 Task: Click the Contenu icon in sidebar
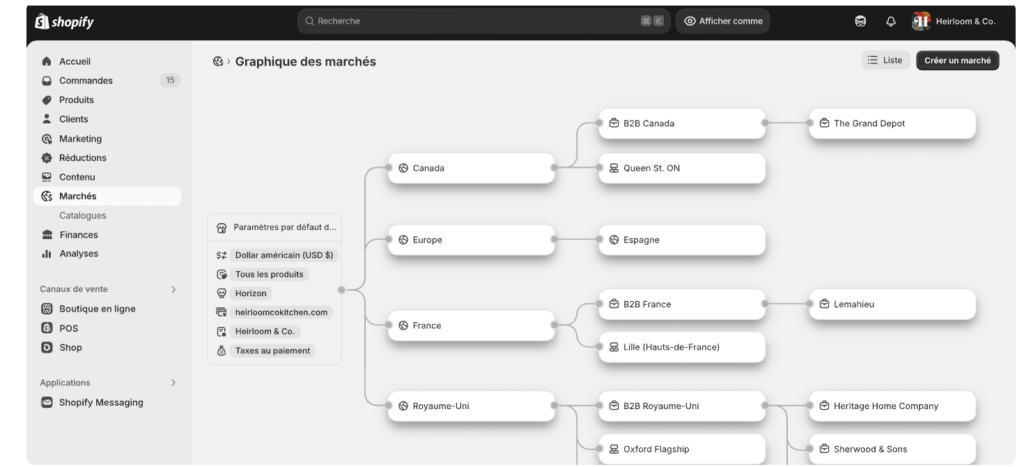pos(46,177)
